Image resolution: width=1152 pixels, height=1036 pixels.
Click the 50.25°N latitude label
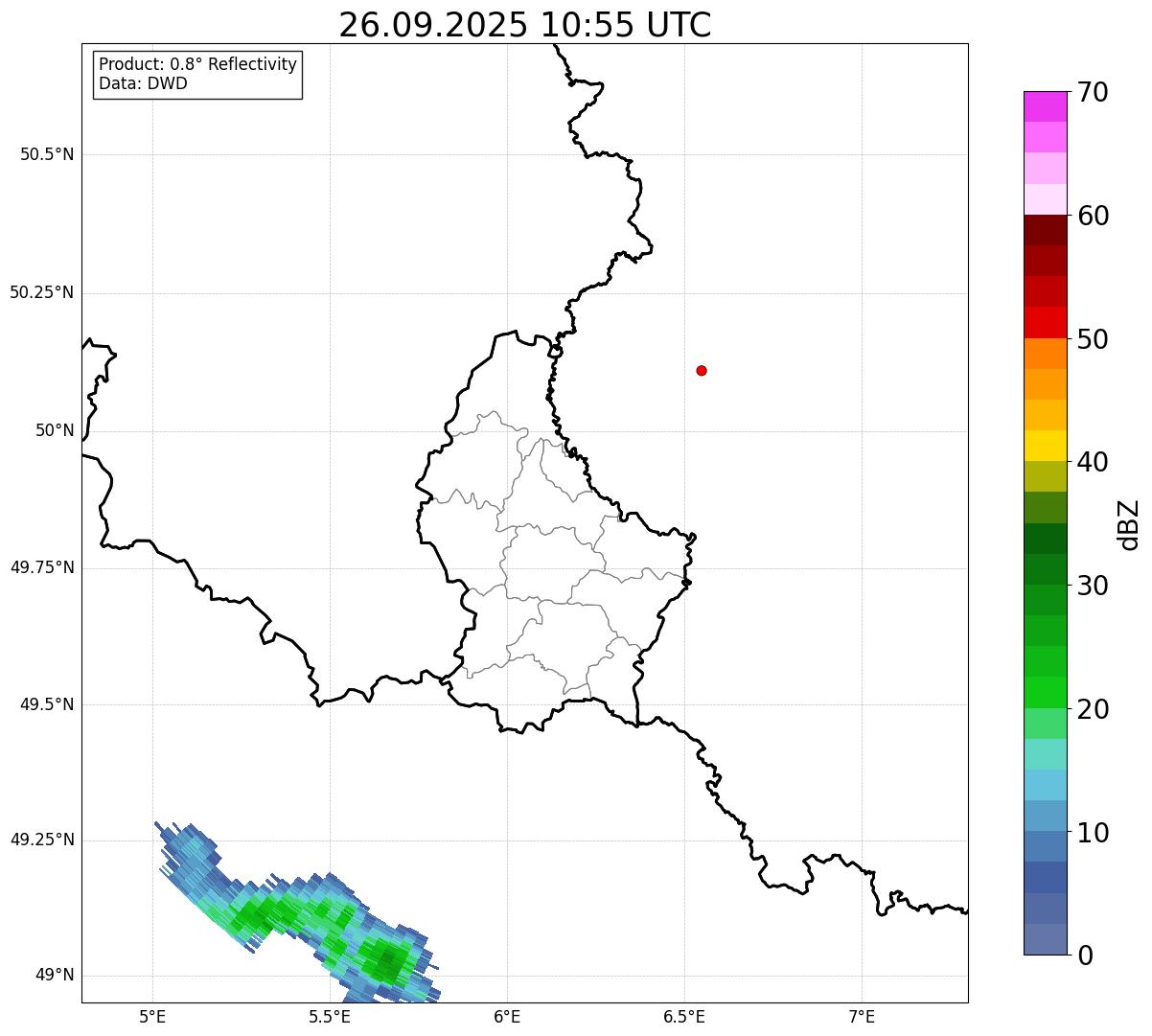point(41,292)
